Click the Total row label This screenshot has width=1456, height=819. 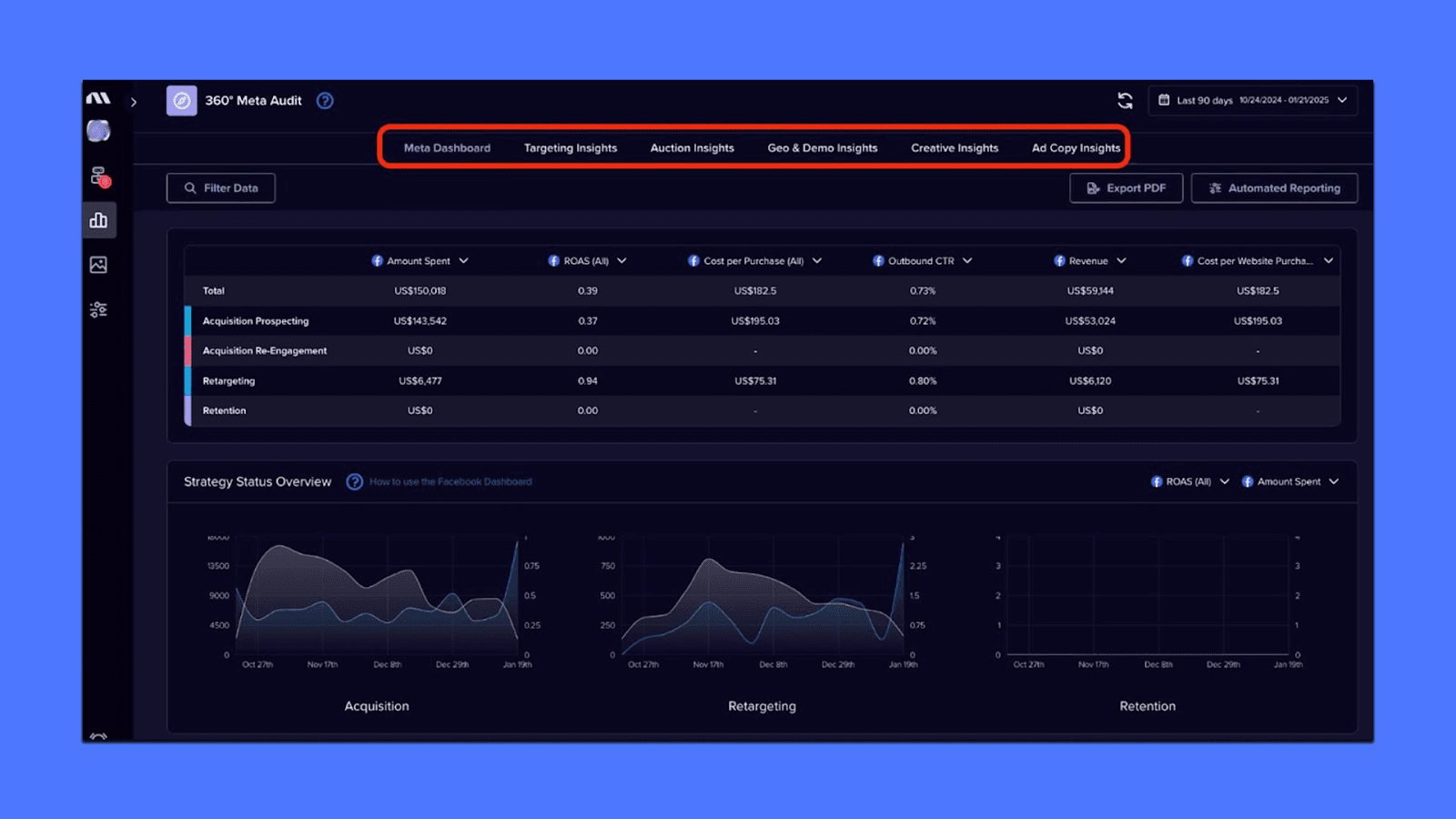coord(214,291)
